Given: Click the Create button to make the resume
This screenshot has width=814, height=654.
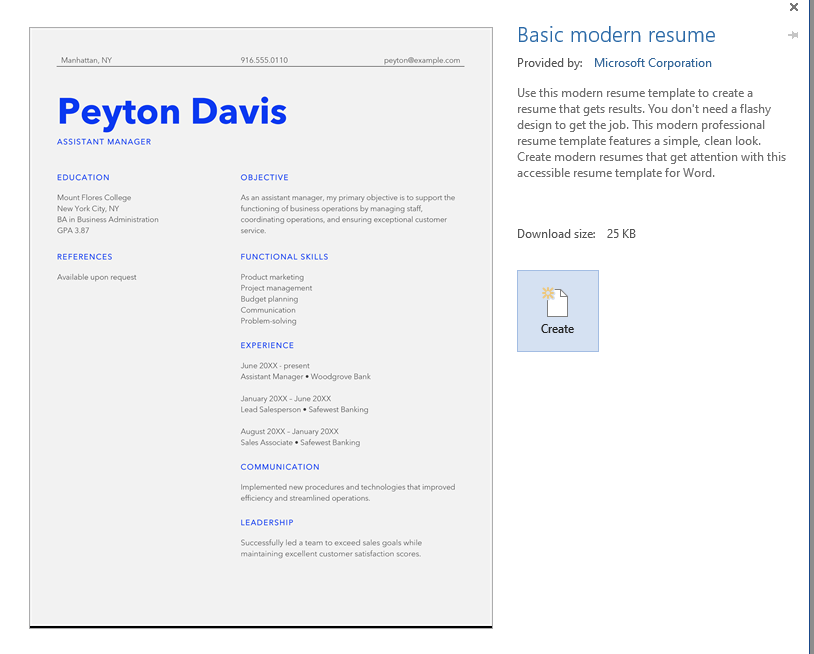Looking at the screenshot, I should point(558,310).
